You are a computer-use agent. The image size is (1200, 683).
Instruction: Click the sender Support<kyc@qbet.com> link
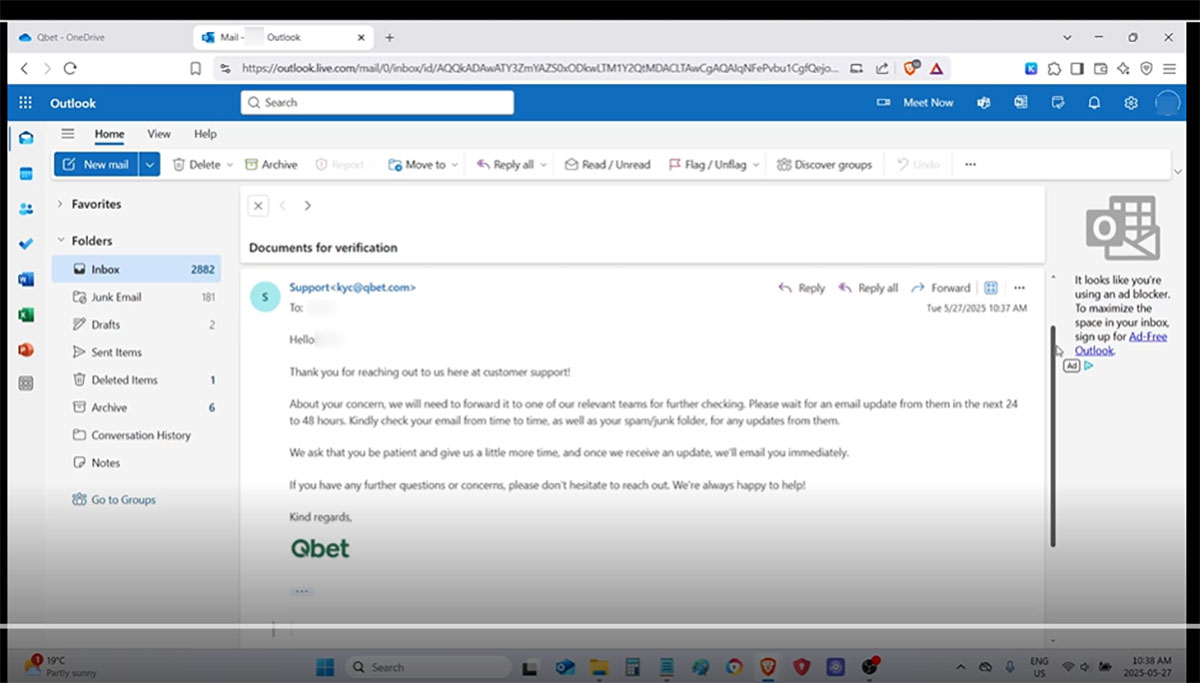coord(352,288)
